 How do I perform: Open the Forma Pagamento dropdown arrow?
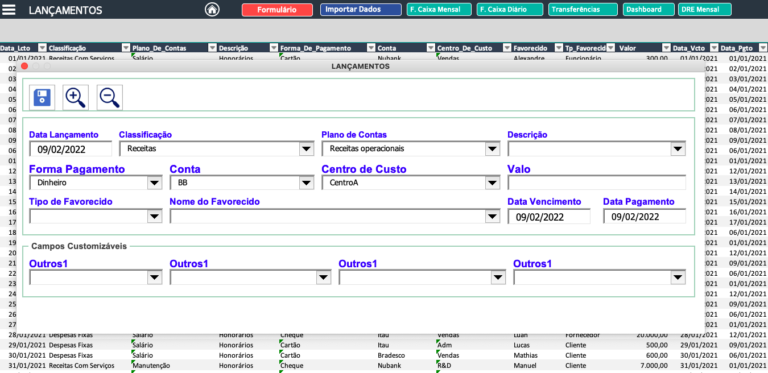tap(154, 183)
